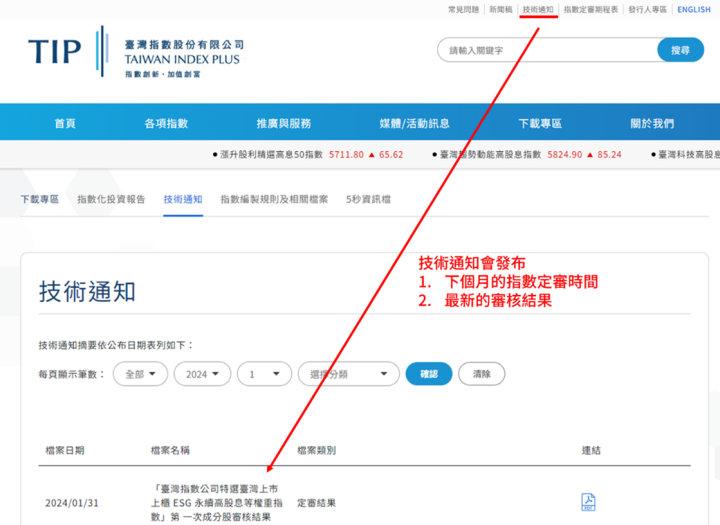Viewport: 720px width, 525px height.
Task: Click the 2024/01/31 date cell
Action: click(x=72, y=503)
